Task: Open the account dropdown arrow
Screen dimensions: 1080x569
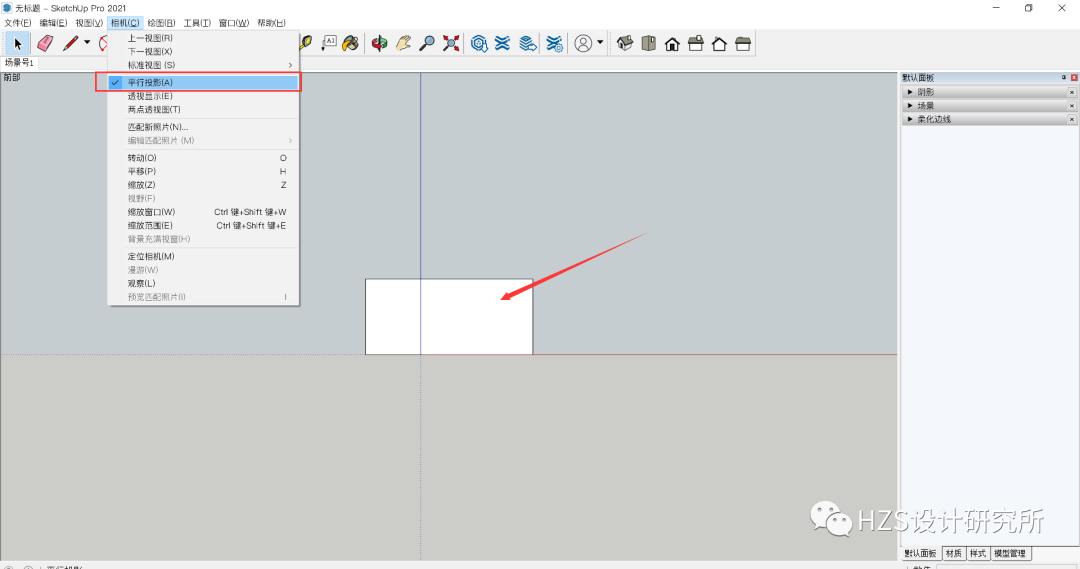Action: [x=600, y=43]
